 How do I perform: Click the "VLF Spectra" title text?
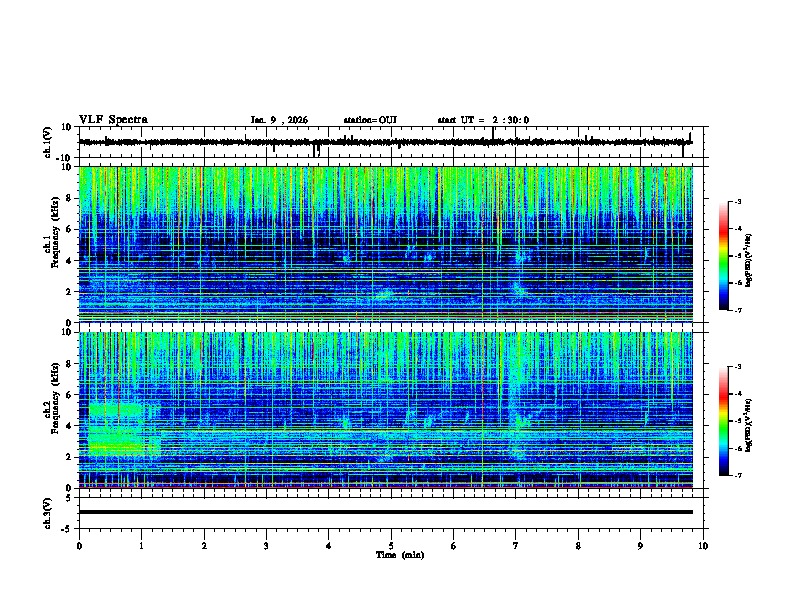[x=113, y=120]
